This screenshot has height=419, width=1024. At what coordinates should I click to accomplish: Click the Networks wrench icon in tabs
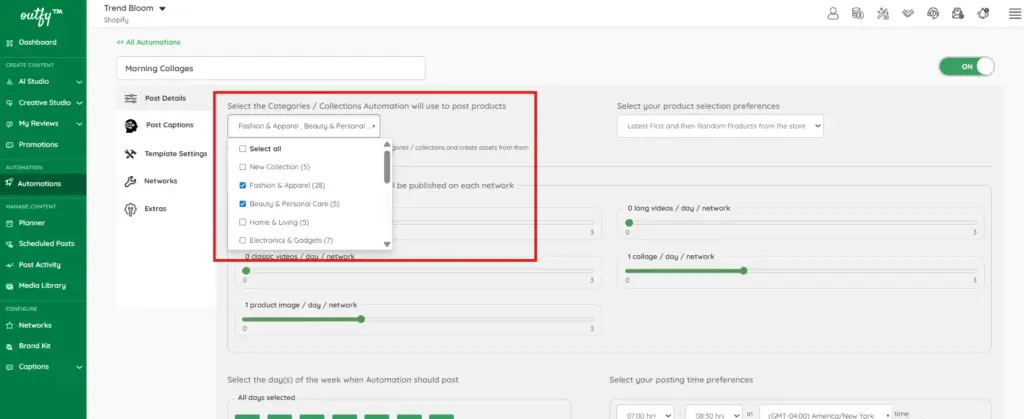130,181
